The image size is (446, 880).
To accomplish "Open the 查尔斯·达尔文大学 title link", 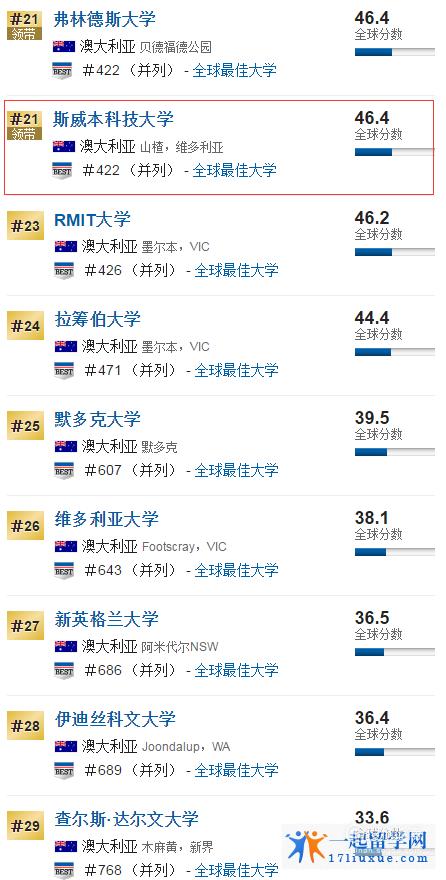I will click(x=127, y=819).
